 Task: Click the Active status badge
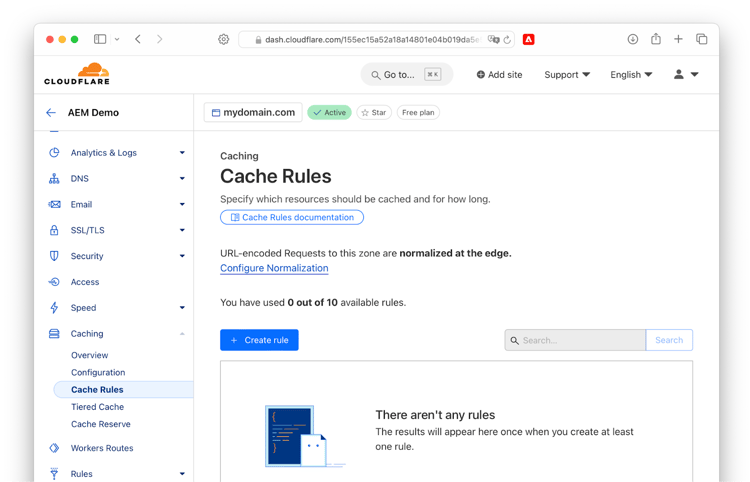[330, 112]
